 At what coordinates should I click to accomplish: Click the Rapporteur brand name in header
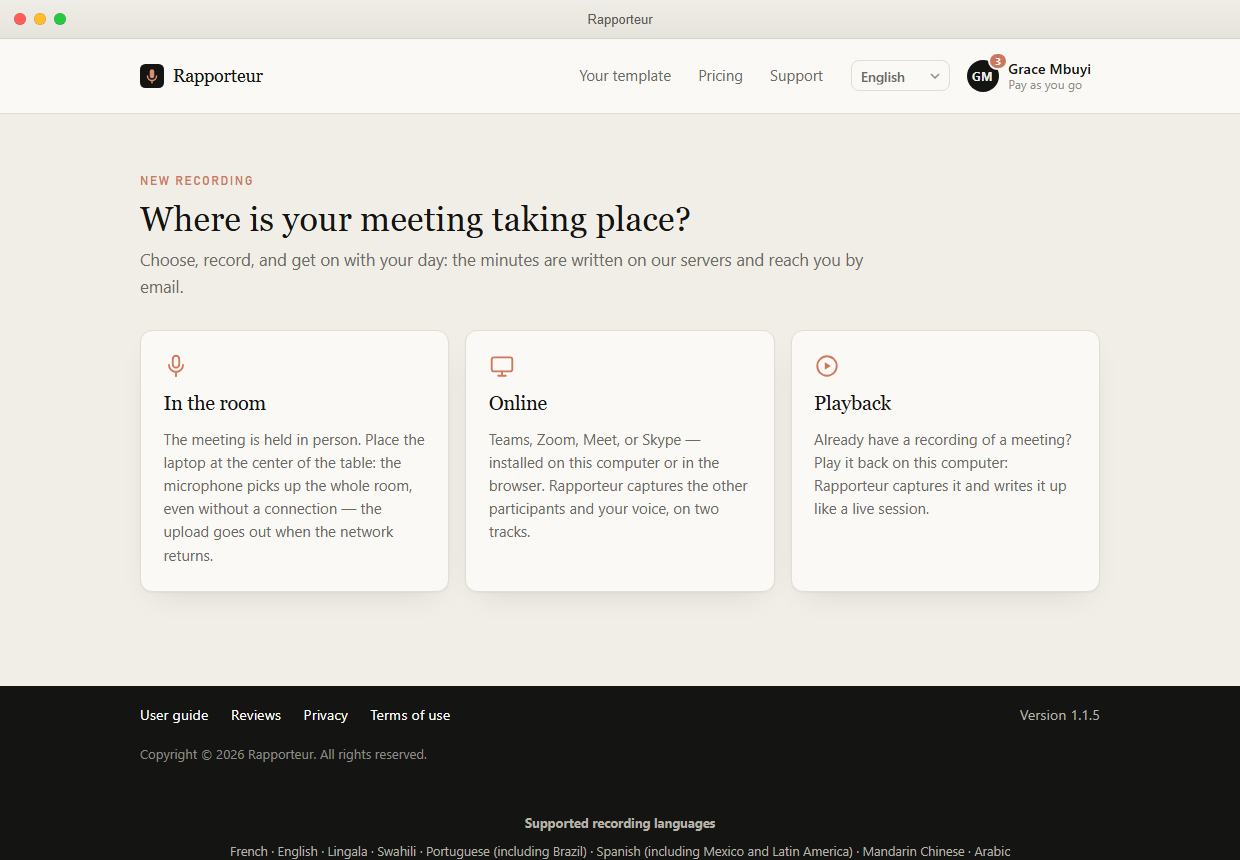[x=218, y=76]
